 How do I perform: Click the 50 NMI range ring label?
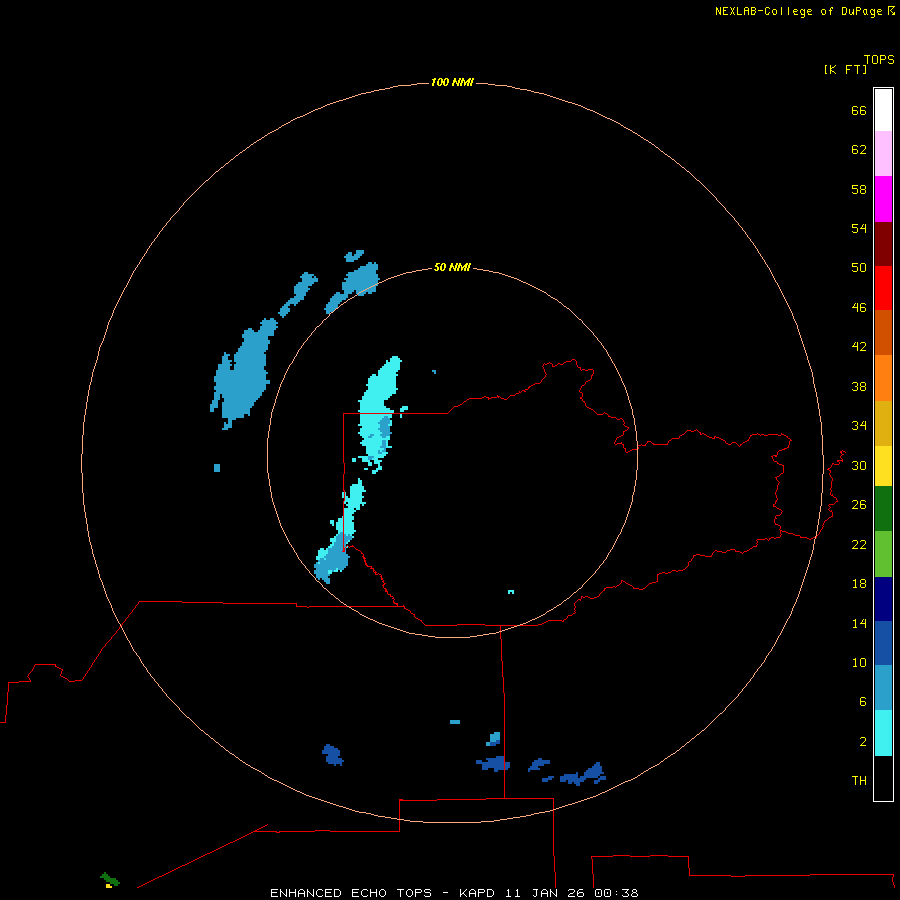point(452,267)
